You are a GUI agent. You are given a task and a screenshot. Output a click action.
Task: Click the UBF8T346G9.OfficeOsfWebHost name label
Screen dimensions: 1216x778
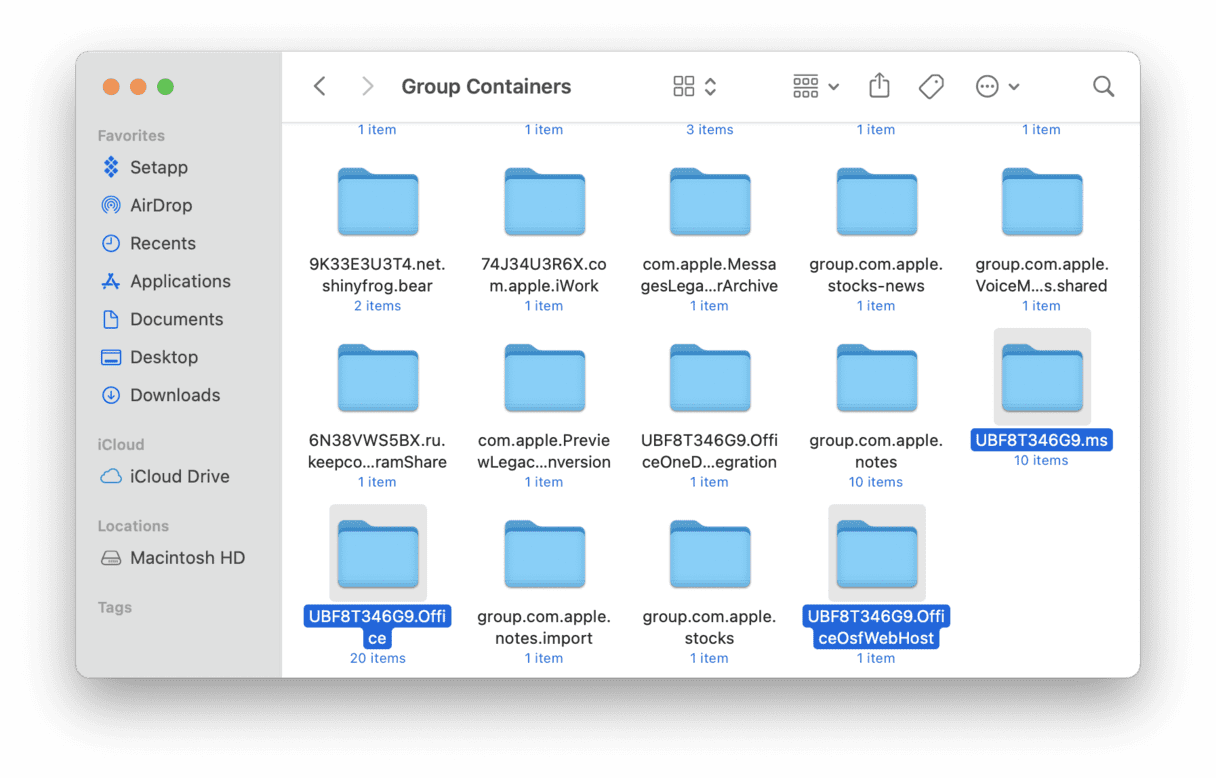tap(876, 627)
